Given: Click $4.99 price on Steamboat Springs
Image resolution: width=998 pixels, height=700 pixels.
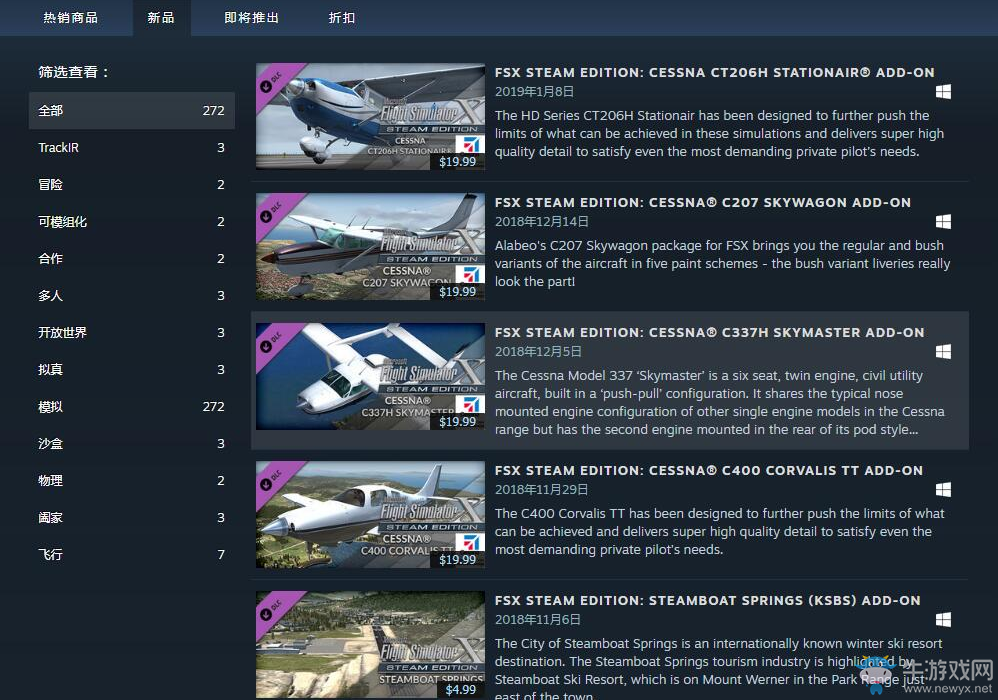Looking at the screenshot, I should tap(461, 690).
